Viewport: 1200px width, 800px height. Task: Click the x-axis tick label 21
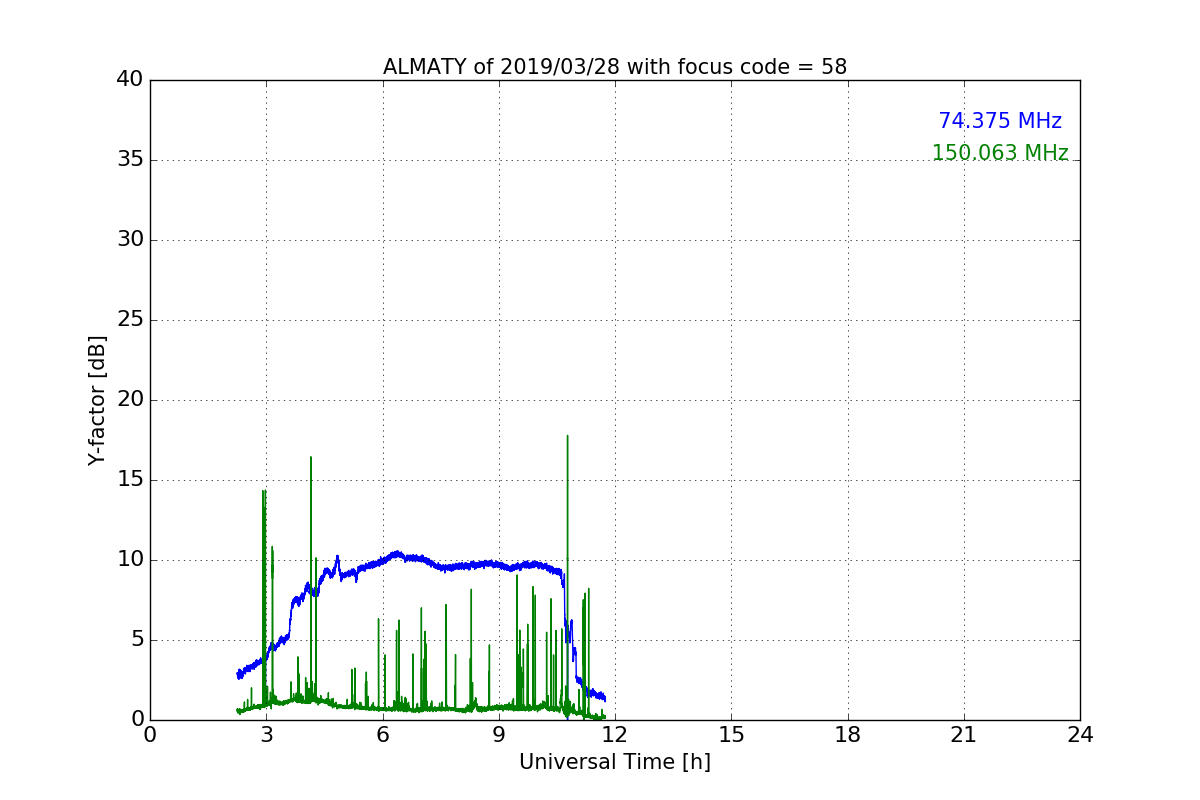tap(964, 735)
